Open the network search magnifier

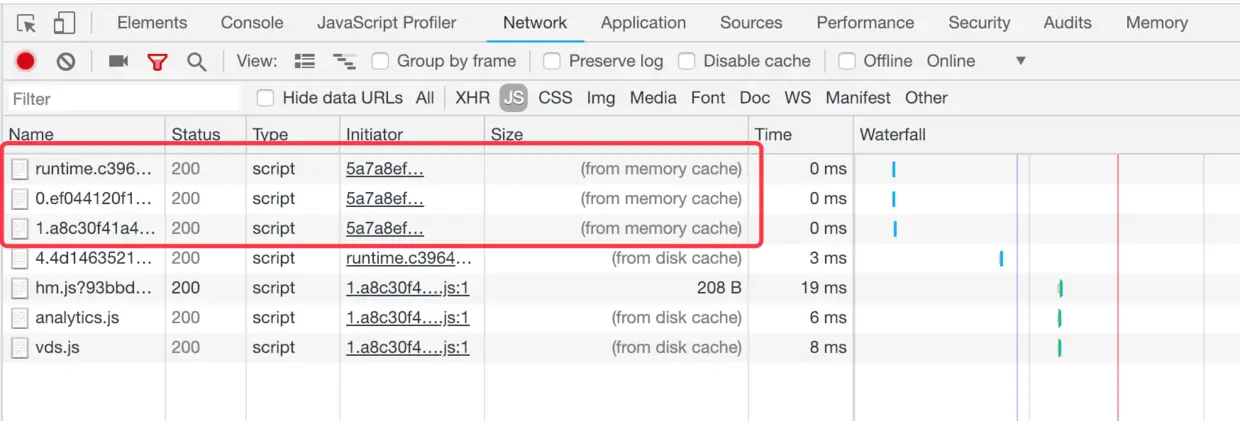[197, 62]
